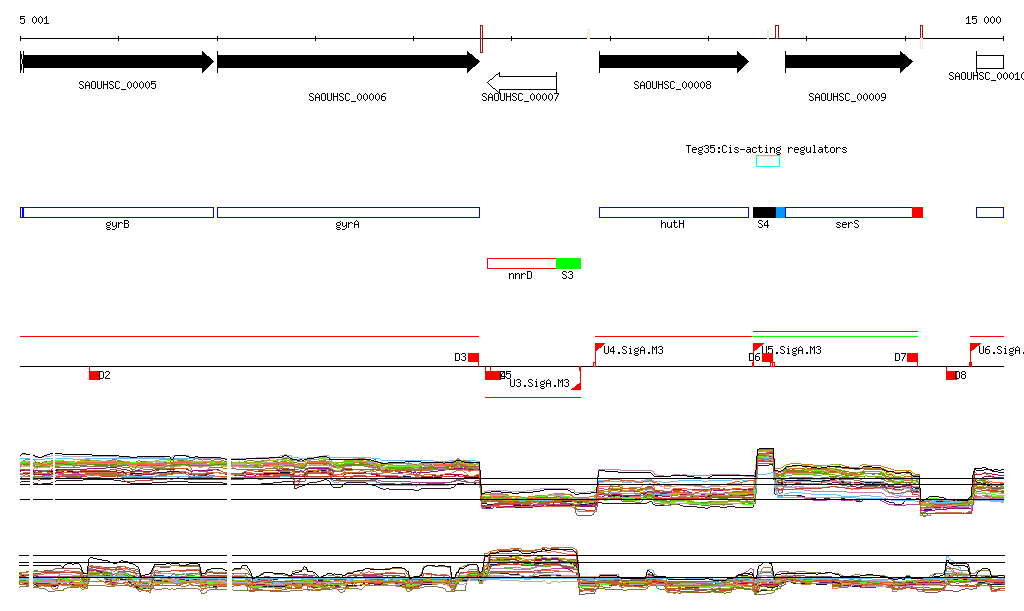The height and width of the screenshot is (611, 1024).
Task: Click the D6 marker label
Action: click(754, 357)
